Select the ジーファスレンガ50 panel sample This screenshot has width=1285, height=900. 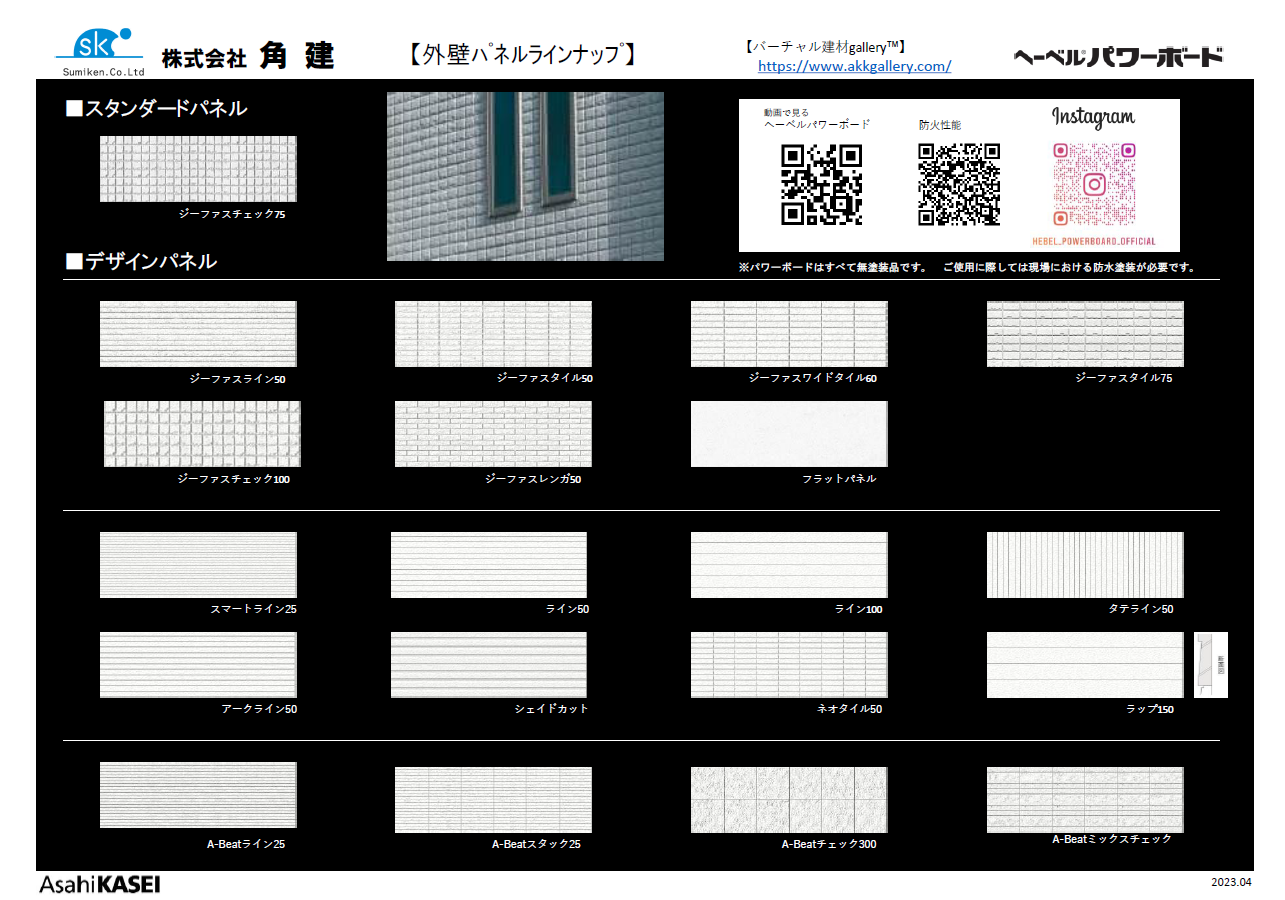[493, 434]
